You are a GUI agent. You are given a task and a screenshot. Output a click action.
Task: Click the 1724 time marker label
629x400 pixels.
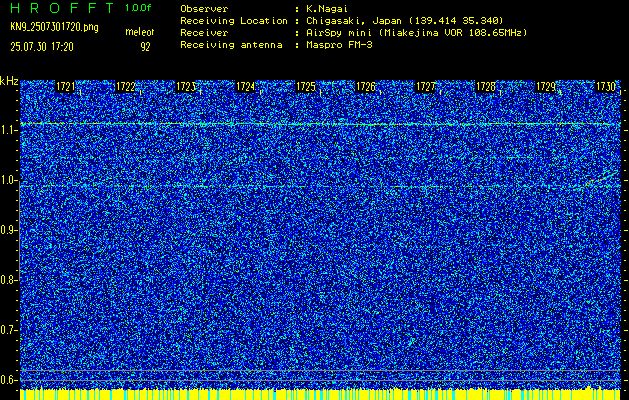pyautogui.click(x=246, y=87)
